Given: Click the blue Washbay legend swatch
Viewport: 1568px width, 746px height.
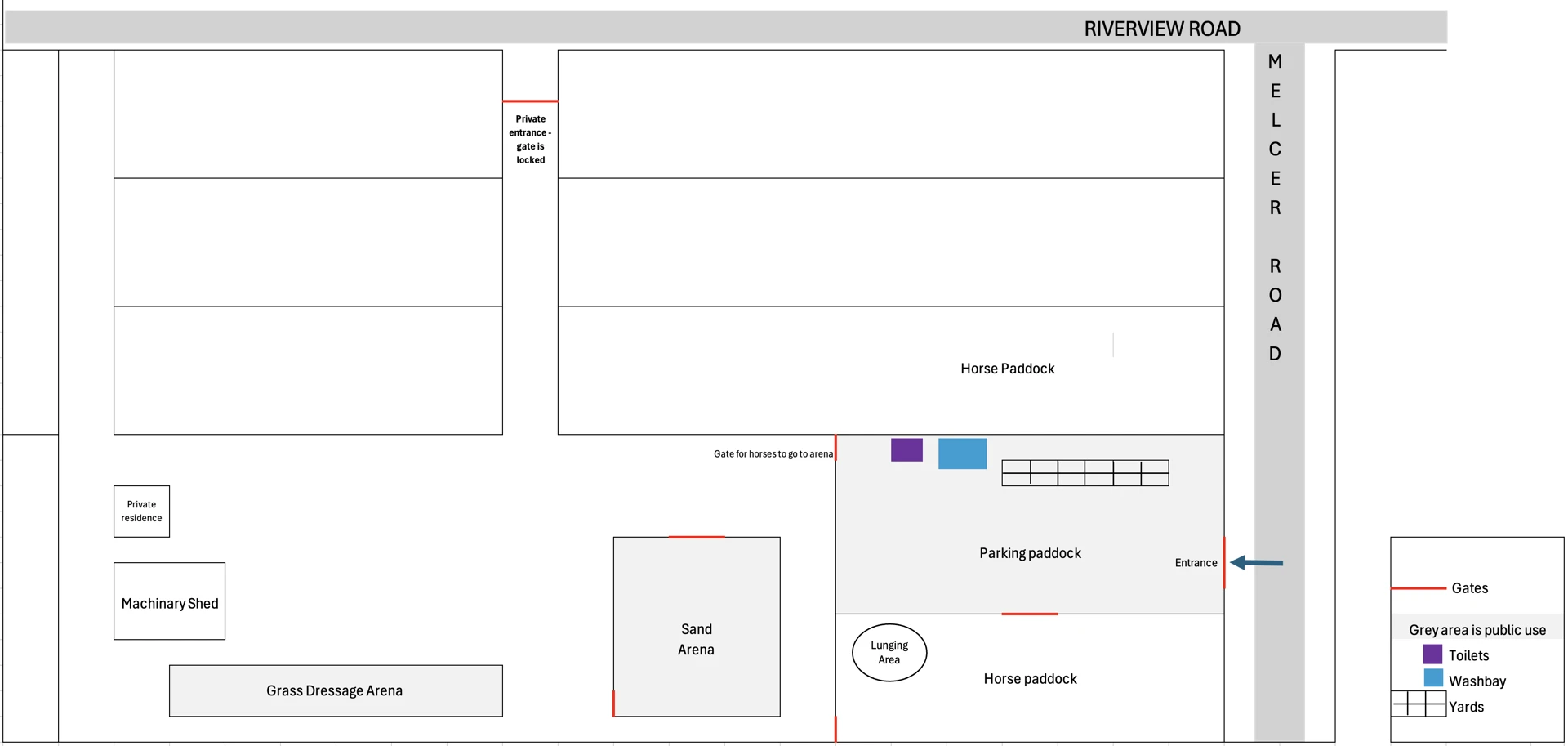Looking at the screenshot, I should pos(1433,678).
